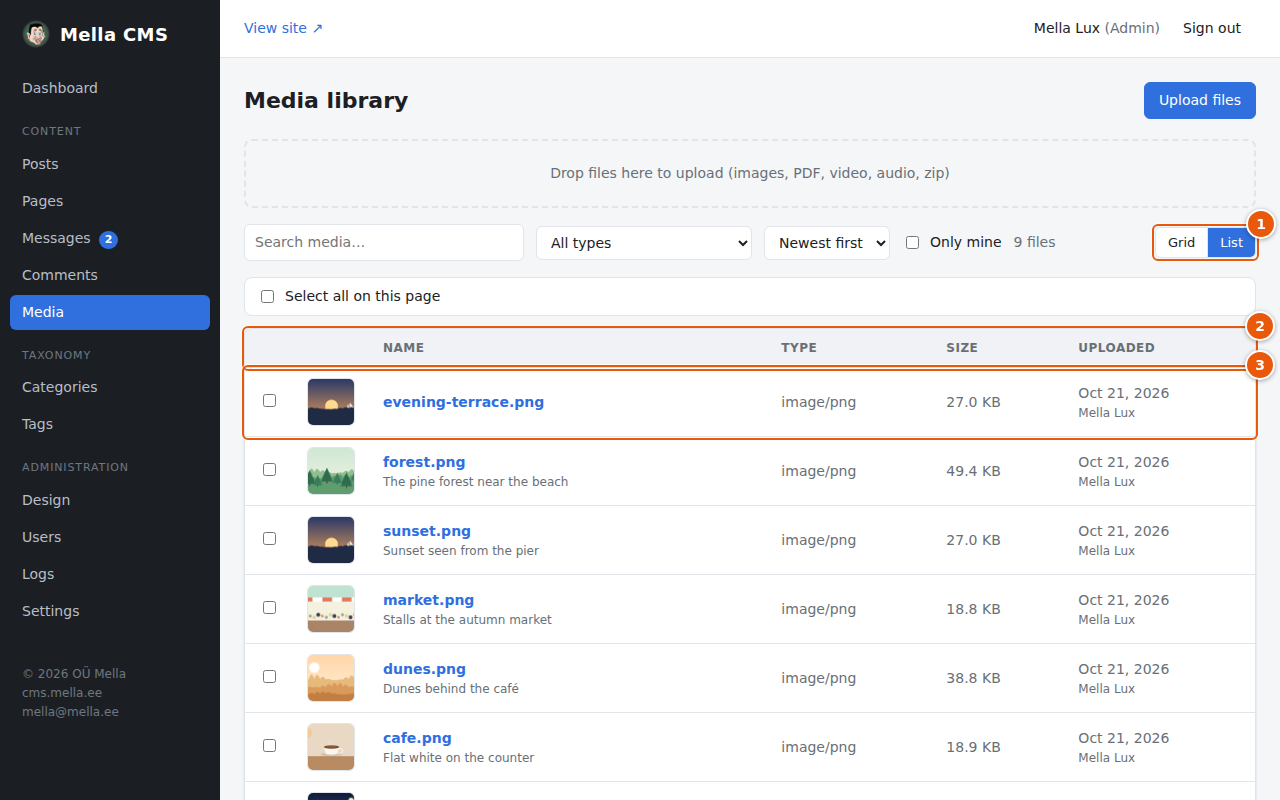1280x800 pixels.
Task: Click the Search media input field
Action: [384, 243]
